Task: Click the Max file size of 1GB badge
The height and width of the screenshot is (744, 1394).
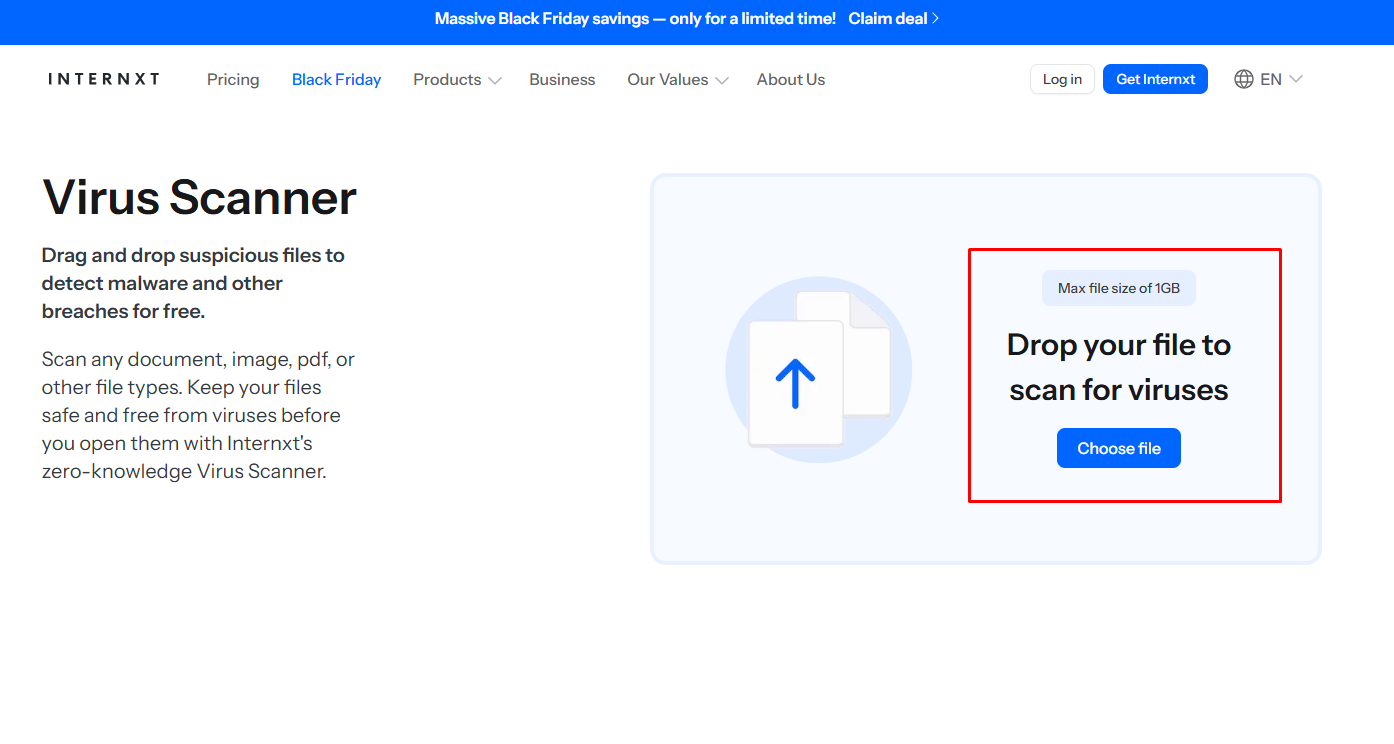Action: [1118, 288]
